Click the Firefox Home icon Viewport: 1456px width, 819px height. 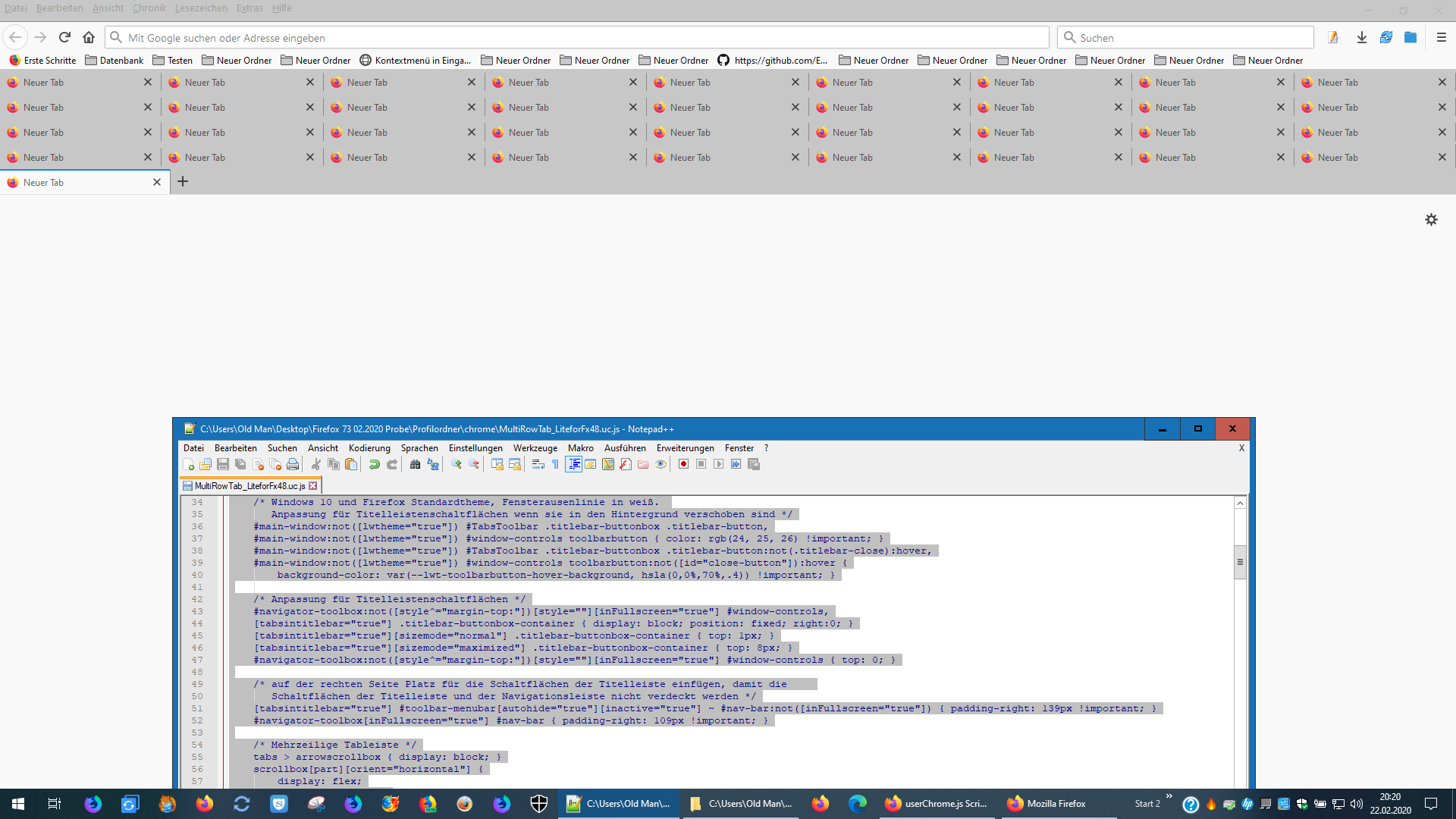point(89,37)
